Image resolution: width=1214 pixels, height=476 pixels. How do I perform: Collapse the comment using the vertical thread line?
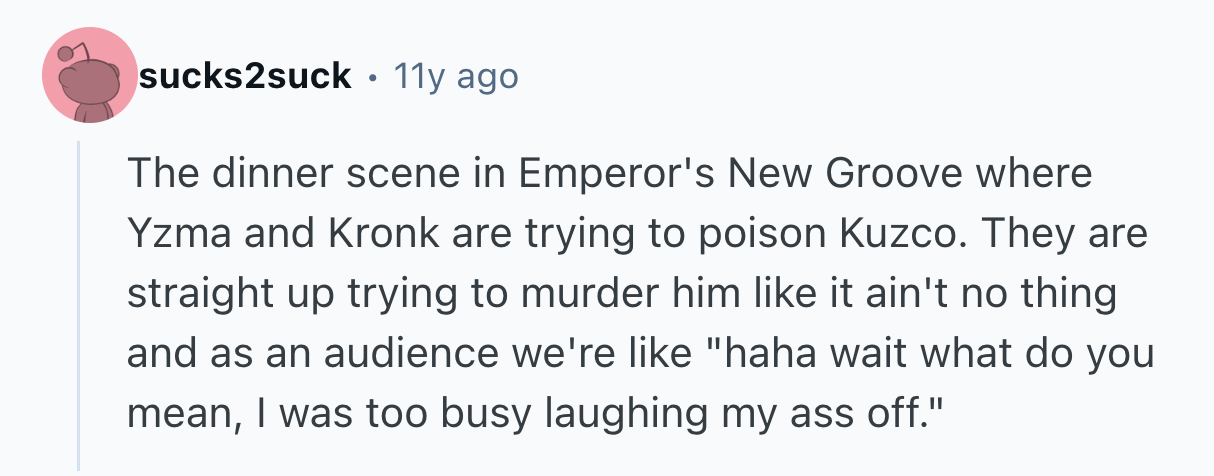(79, 300)
